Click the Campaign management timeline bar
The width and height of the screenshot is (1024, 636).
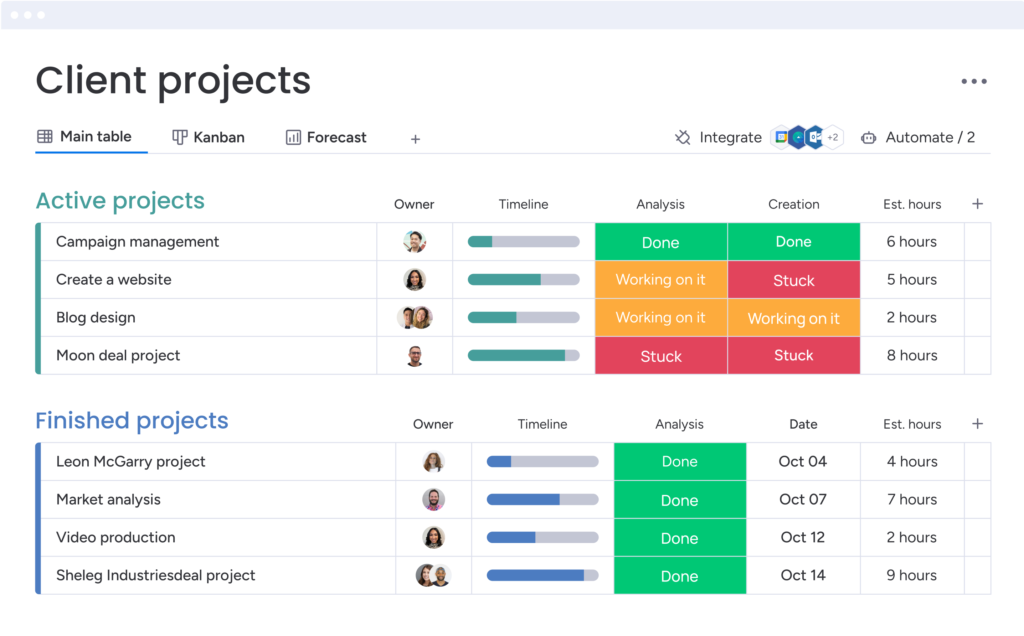click(523, 242)
